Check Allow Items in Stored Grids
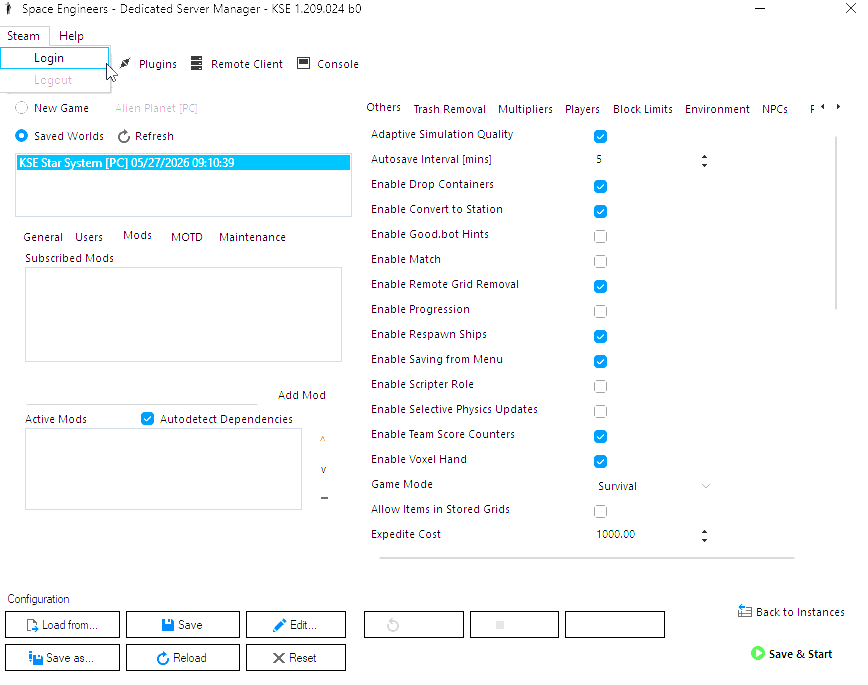 coord(600,511)
